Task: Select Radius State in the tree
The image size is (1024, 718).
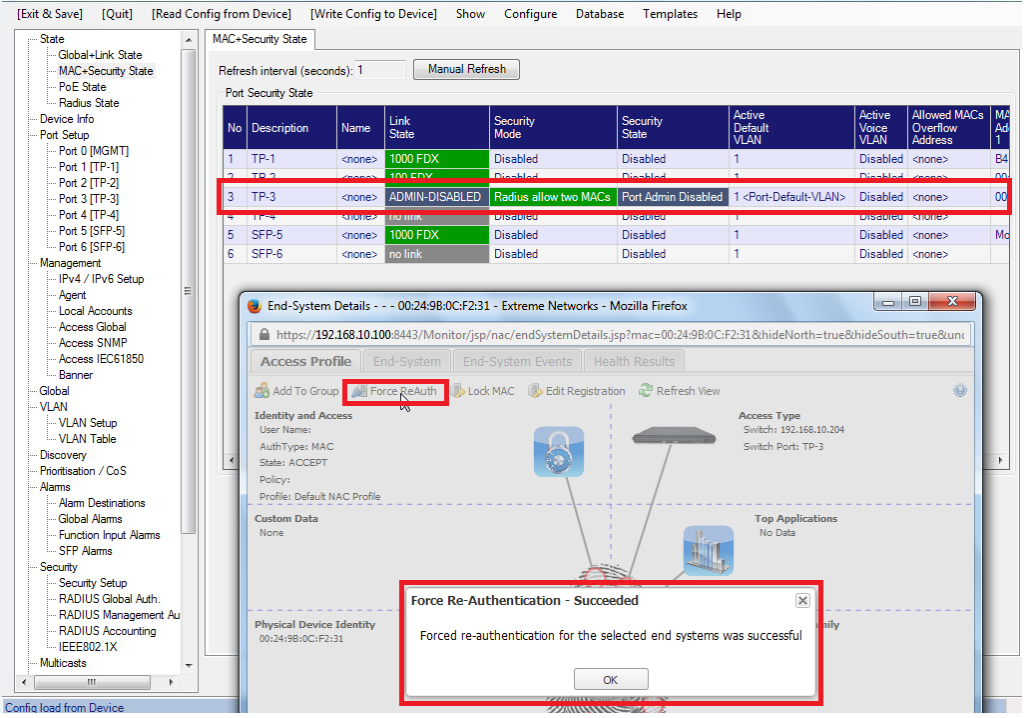Action: point(88,103)
